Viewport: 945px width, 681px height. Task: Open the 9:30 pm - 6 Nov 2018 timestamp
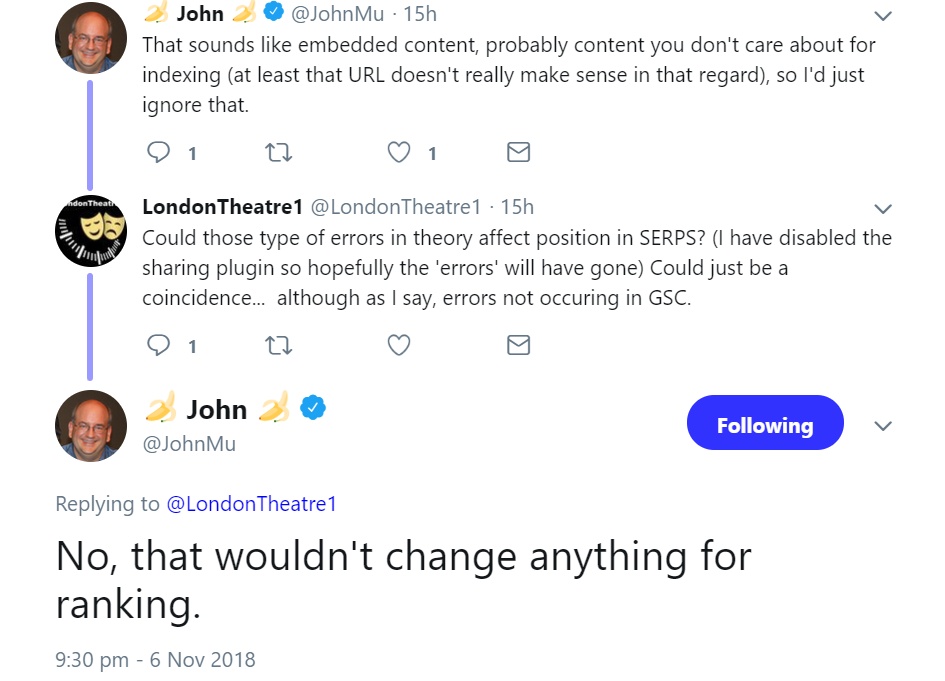coord(155,660)
